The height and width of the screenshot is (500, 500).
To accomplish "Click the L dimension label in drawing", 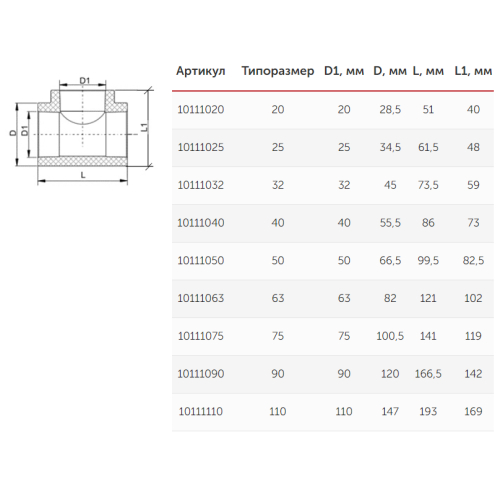I will (83, 175).
